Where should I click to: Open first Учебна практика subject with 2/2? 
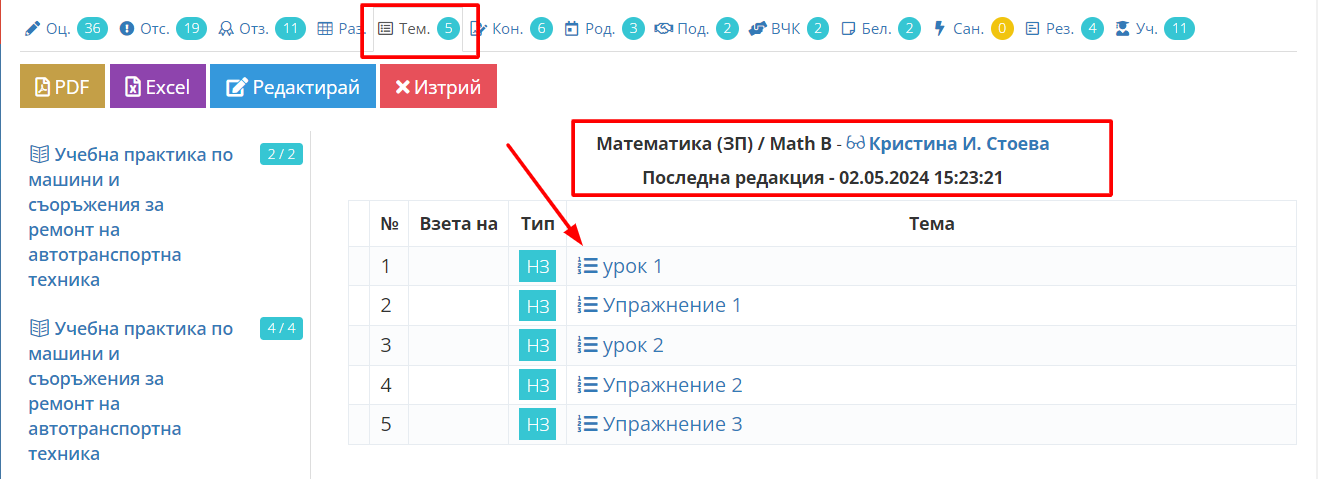point(131,217)
